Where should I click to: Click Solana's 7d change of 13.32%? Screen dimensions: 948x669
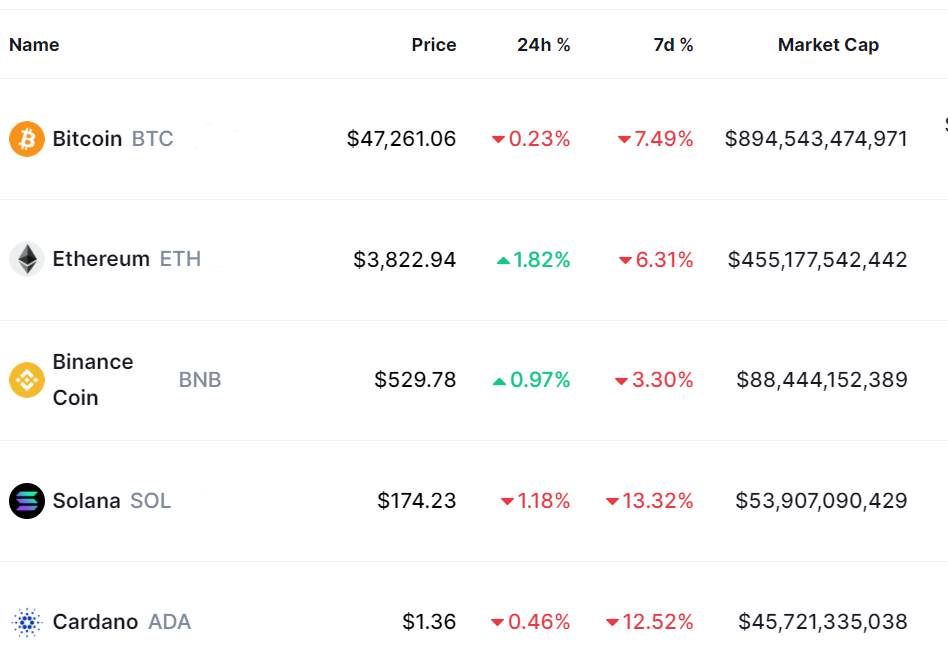coord(657,501)
